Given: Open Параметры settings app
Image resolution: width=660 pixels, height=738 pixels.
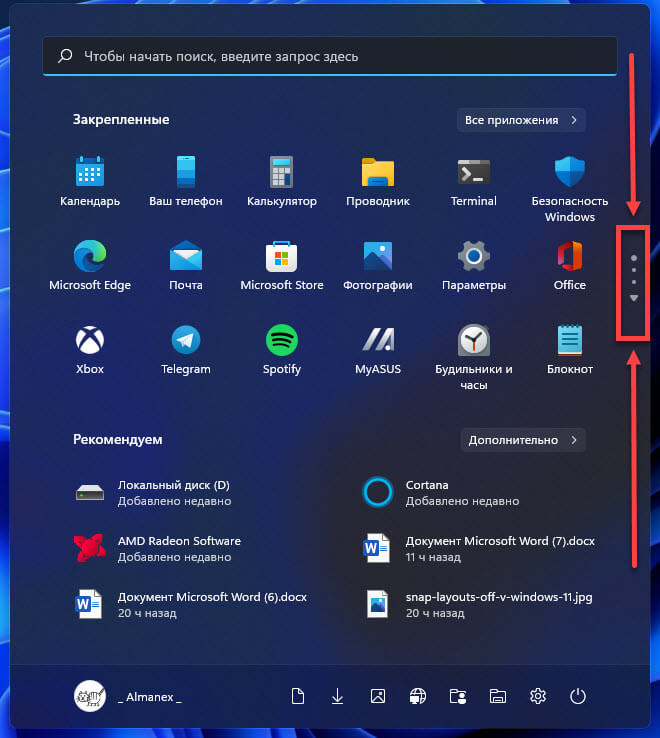Looking at the screenshot, I should 474,265.
